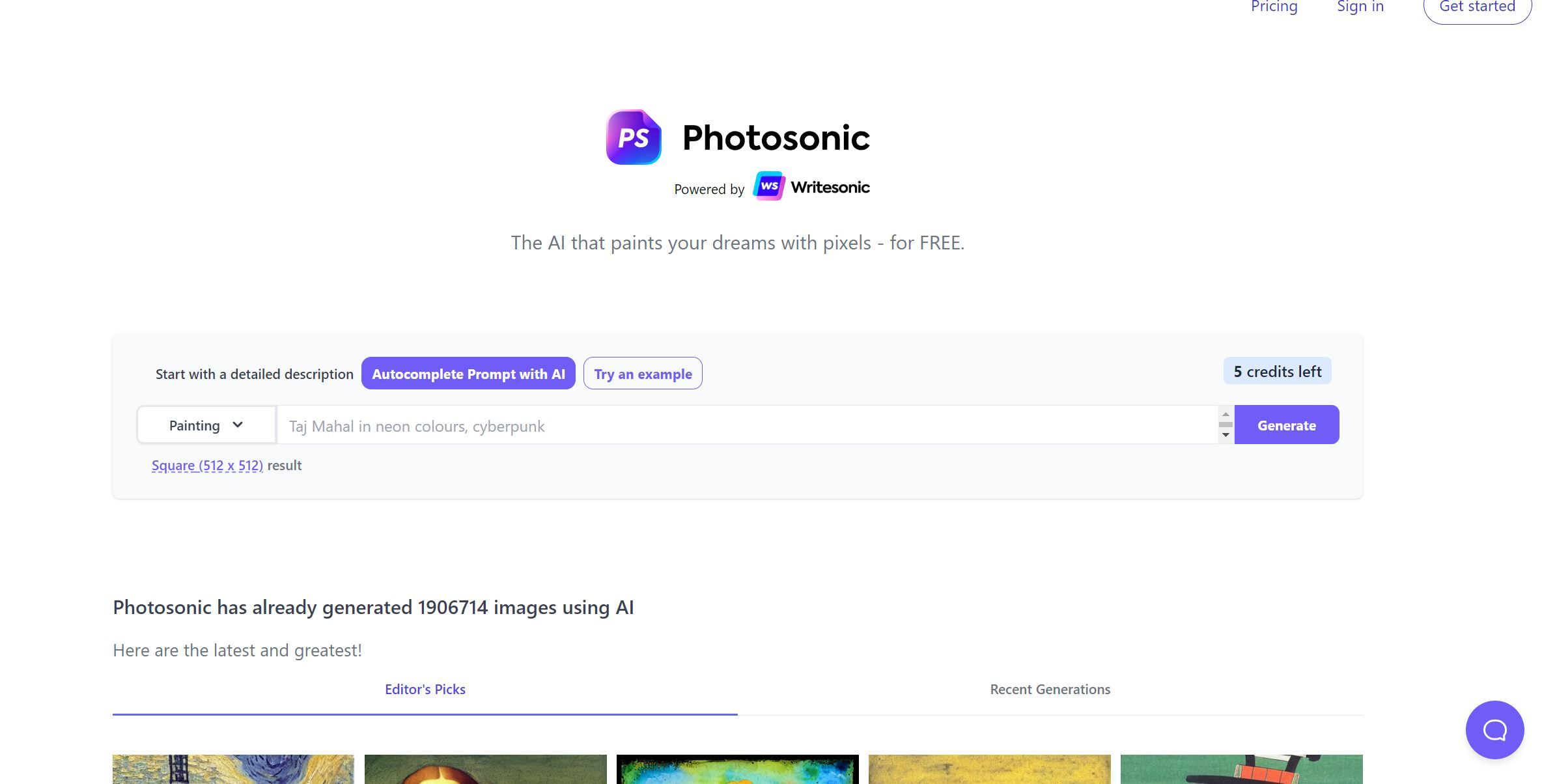Open the live chat support bubble

tap(1494, 730)
